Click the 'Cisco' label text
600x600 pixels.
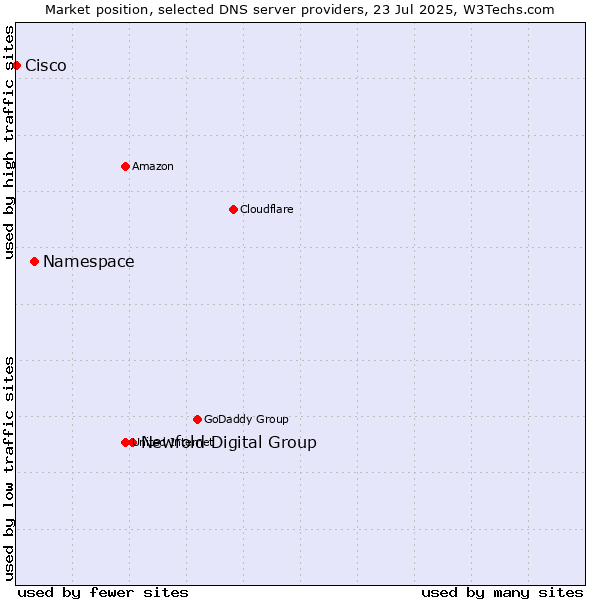(x=46, y=65)
